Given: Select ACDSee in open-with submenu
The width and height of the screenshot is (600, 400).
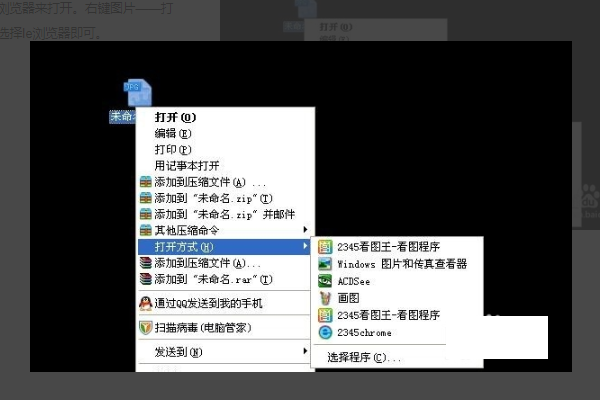Looking at the screenshot, I should point(354,281).
